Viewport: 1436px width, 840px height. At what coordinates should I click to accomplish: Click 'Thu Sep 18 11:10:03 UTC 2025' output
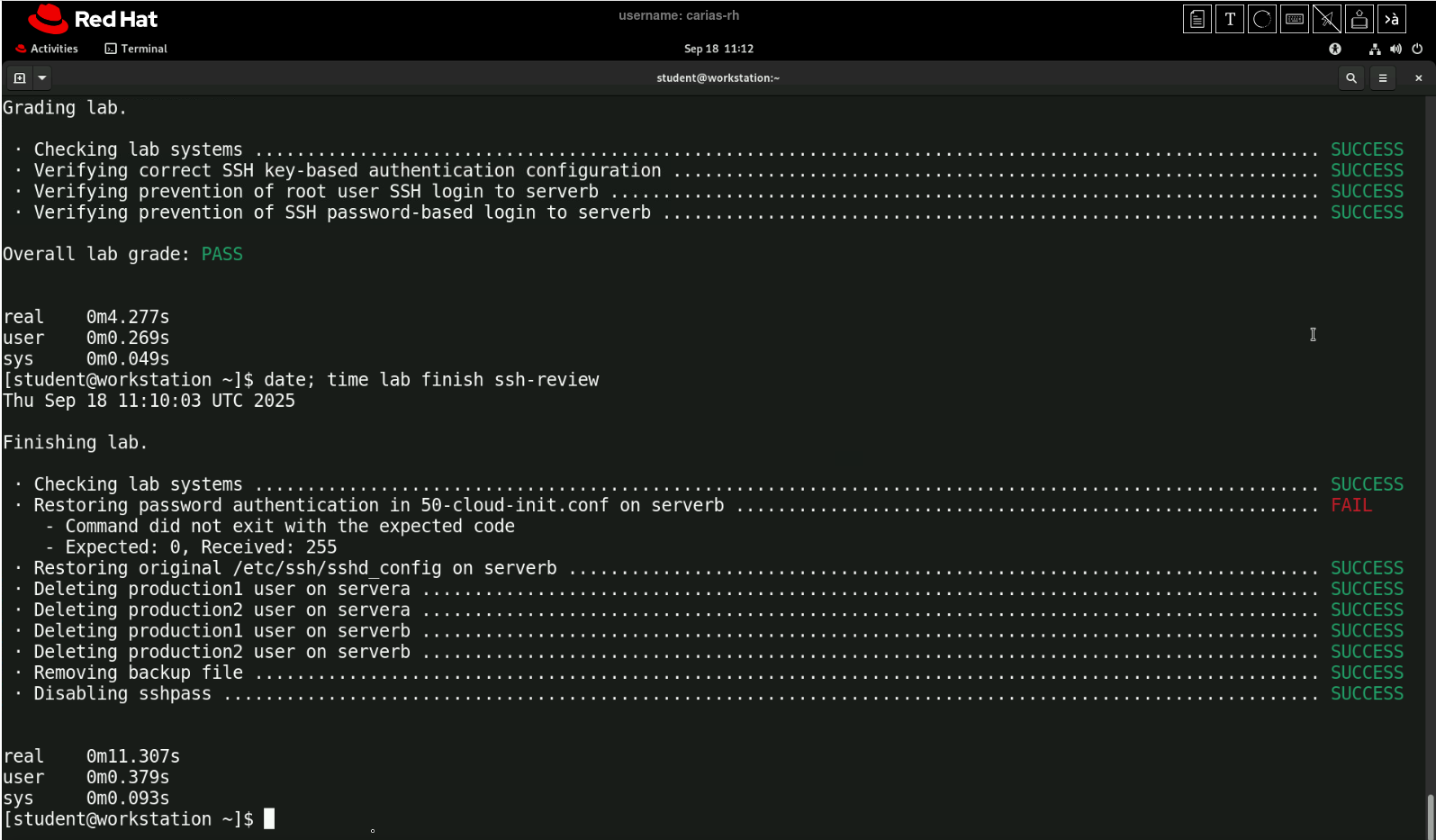coord(149,401)
